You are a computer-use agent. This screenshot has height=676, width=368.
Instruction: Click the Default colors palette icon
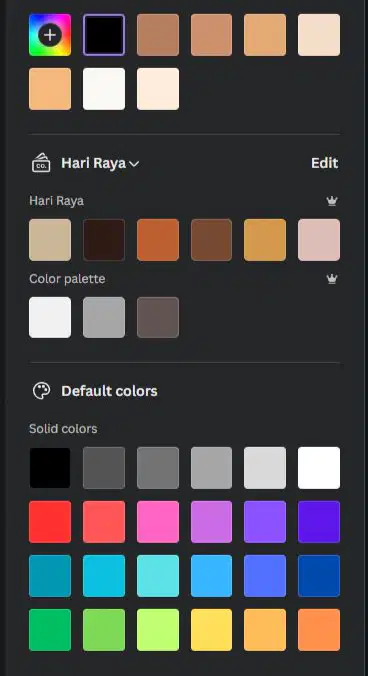[41, 391]
